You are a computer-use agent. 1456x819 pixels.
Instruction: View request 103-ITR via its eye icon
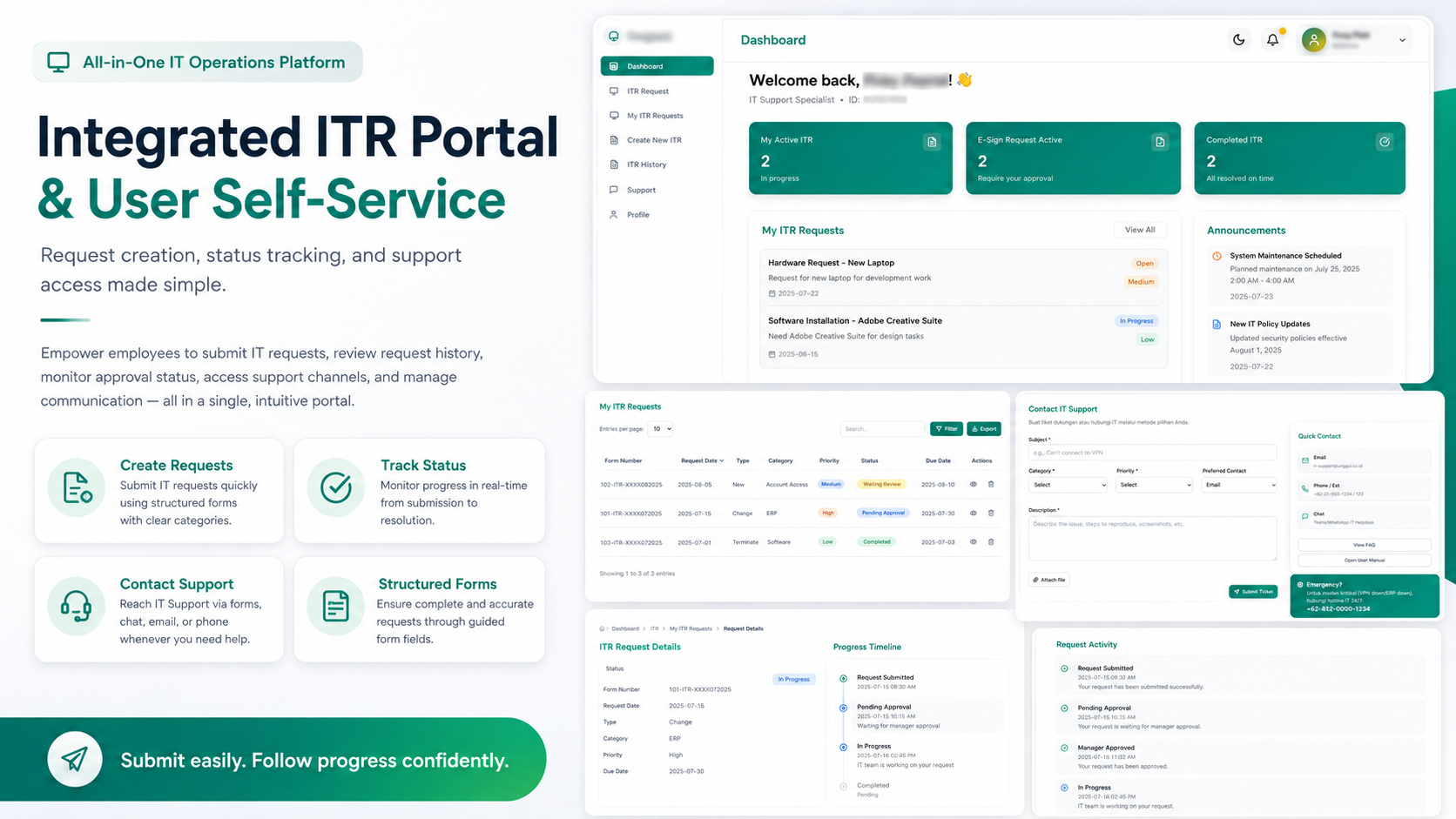tap(973, 541)
